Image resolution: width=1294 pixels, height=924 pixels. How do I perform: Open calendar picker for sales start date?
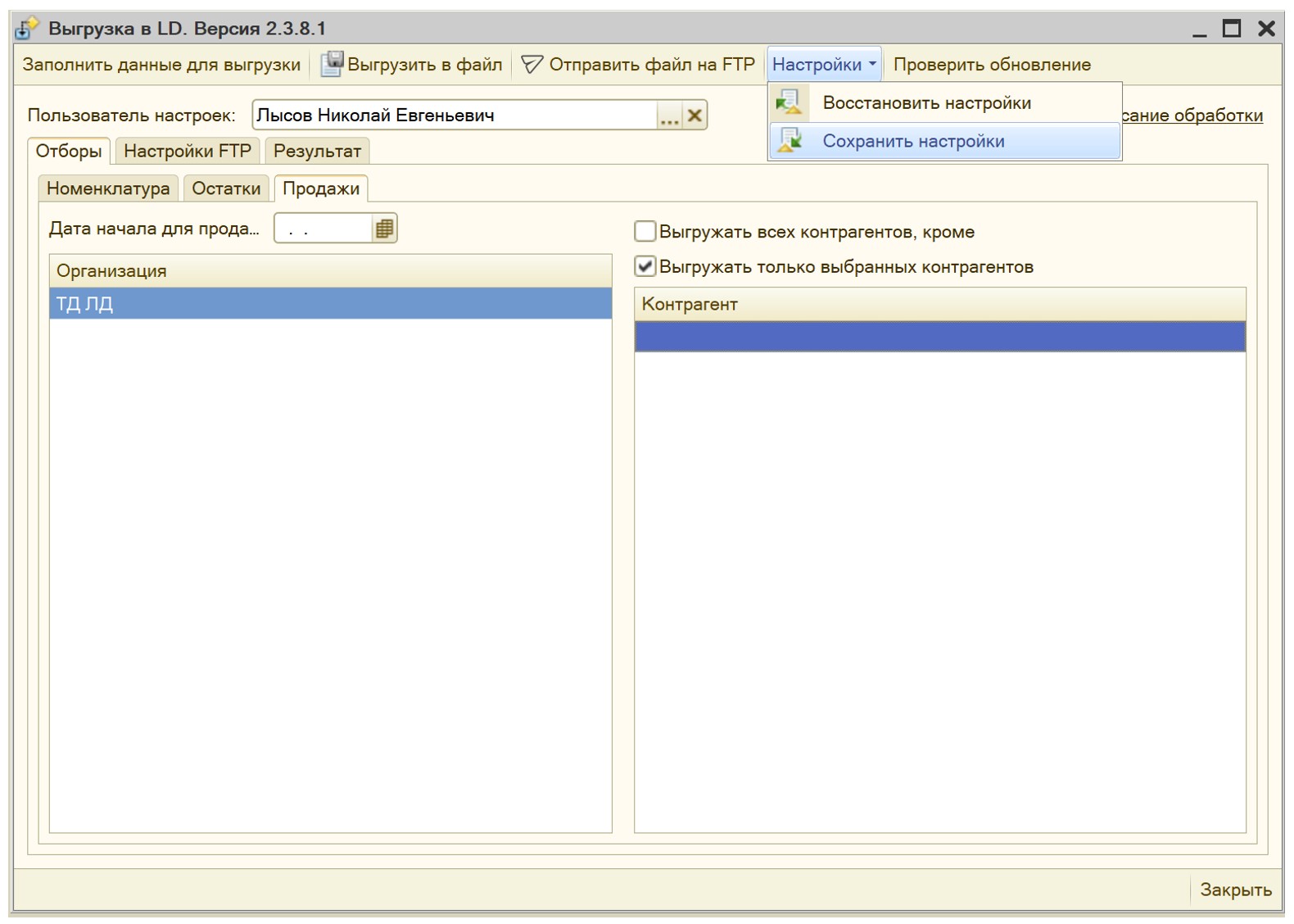tap(384, 229)
